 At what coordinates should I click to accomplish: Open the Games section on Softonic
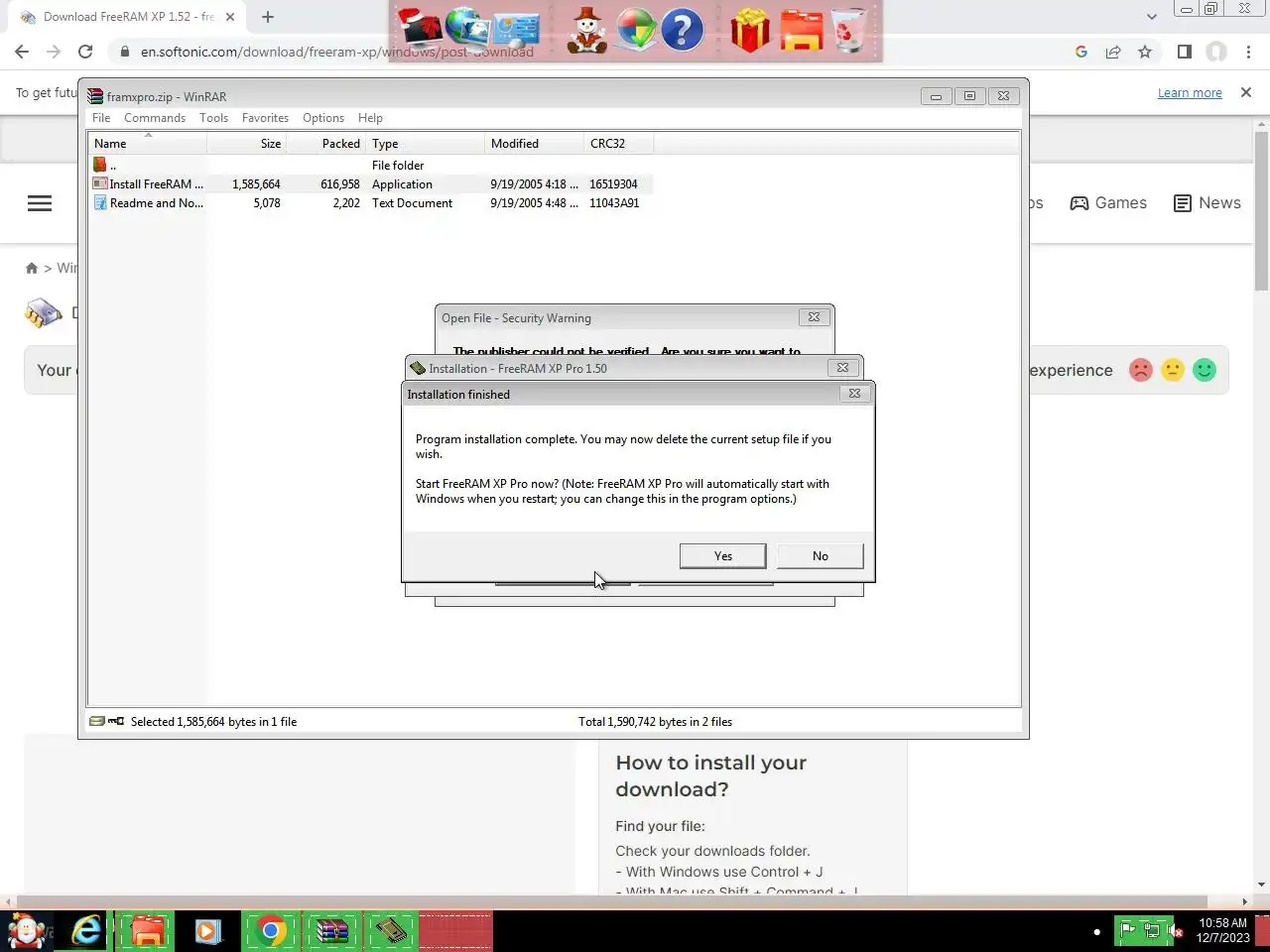coord(1108,203)
